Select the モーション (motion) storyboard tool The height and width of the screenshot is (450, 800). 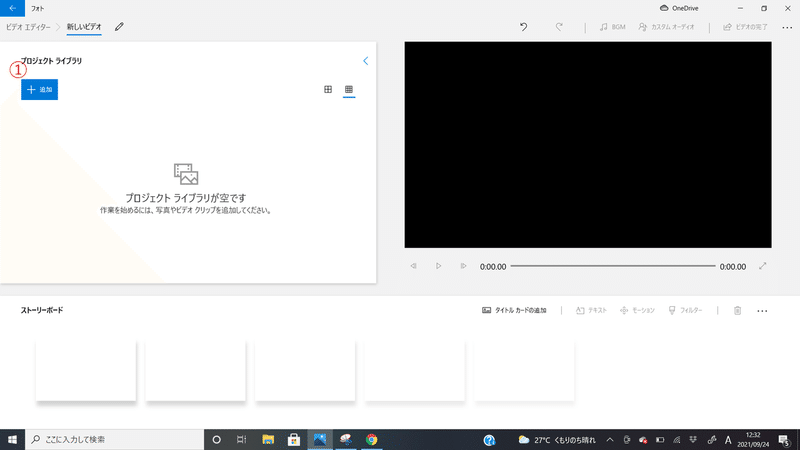click(x=637, y=310)
